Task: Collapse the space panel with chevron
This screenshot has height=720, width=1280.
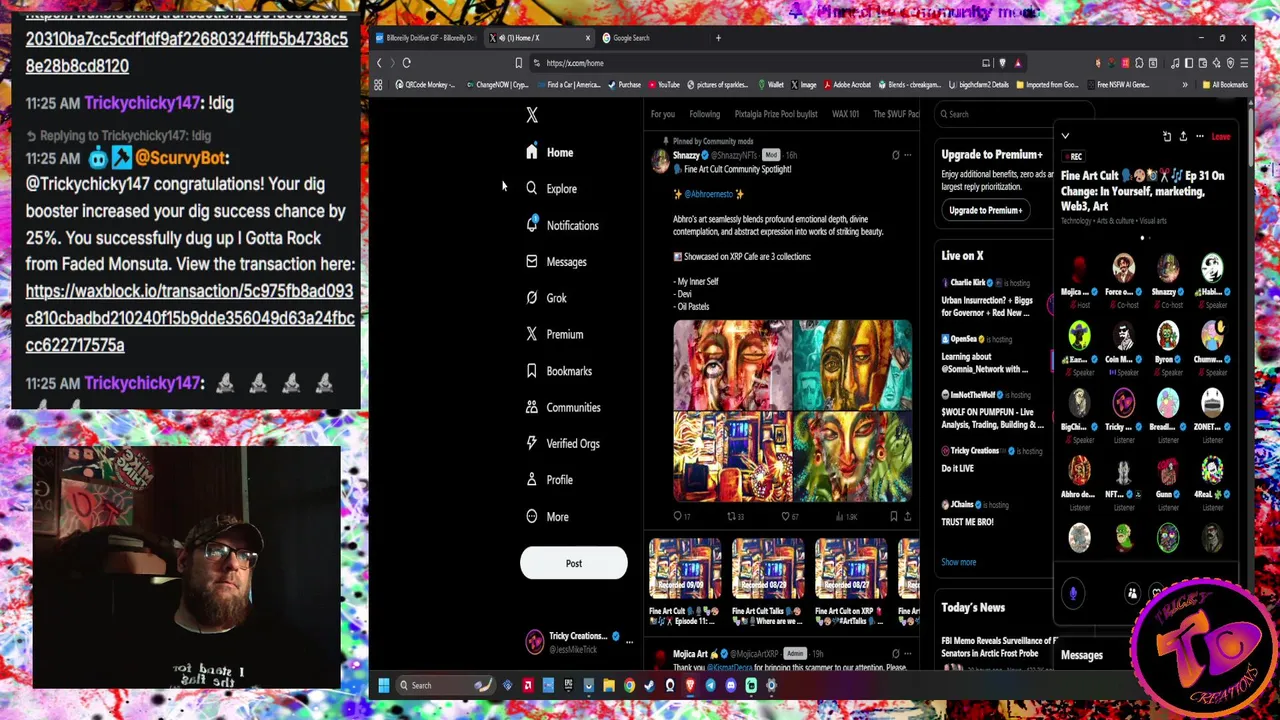Action: tap(1065, 136)
